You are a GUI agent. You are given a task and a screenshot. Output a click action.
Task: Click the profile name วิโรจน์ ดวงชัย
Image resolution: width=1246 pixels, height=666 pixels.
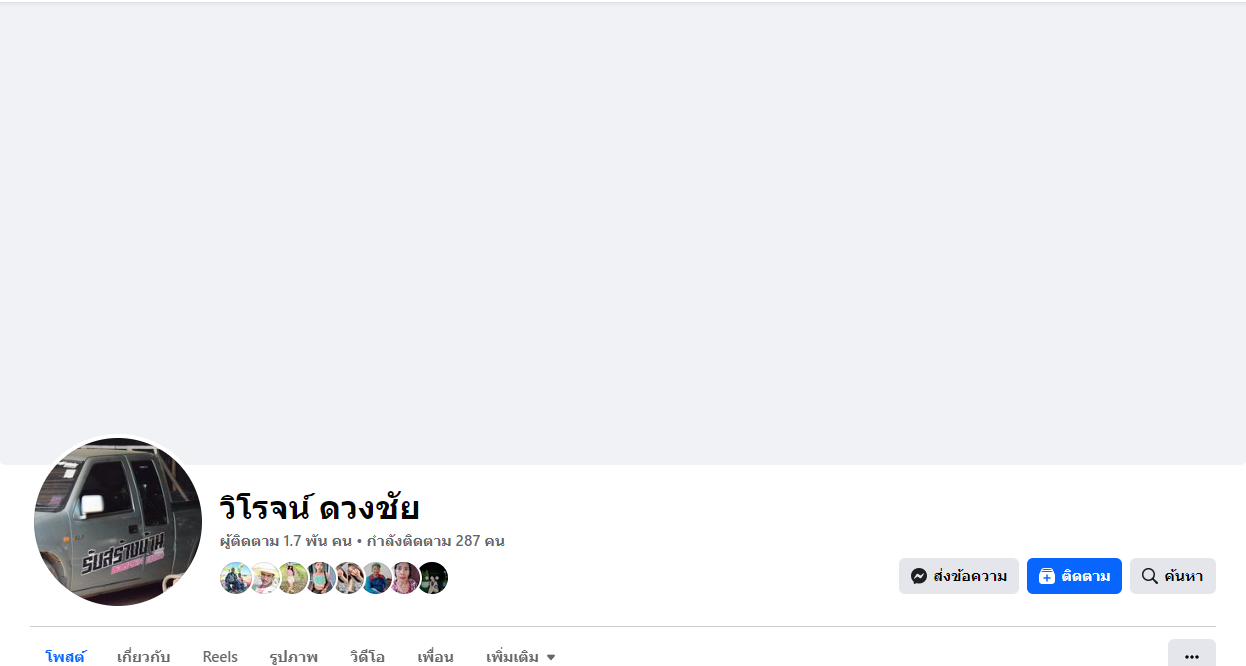pos(319,508)
